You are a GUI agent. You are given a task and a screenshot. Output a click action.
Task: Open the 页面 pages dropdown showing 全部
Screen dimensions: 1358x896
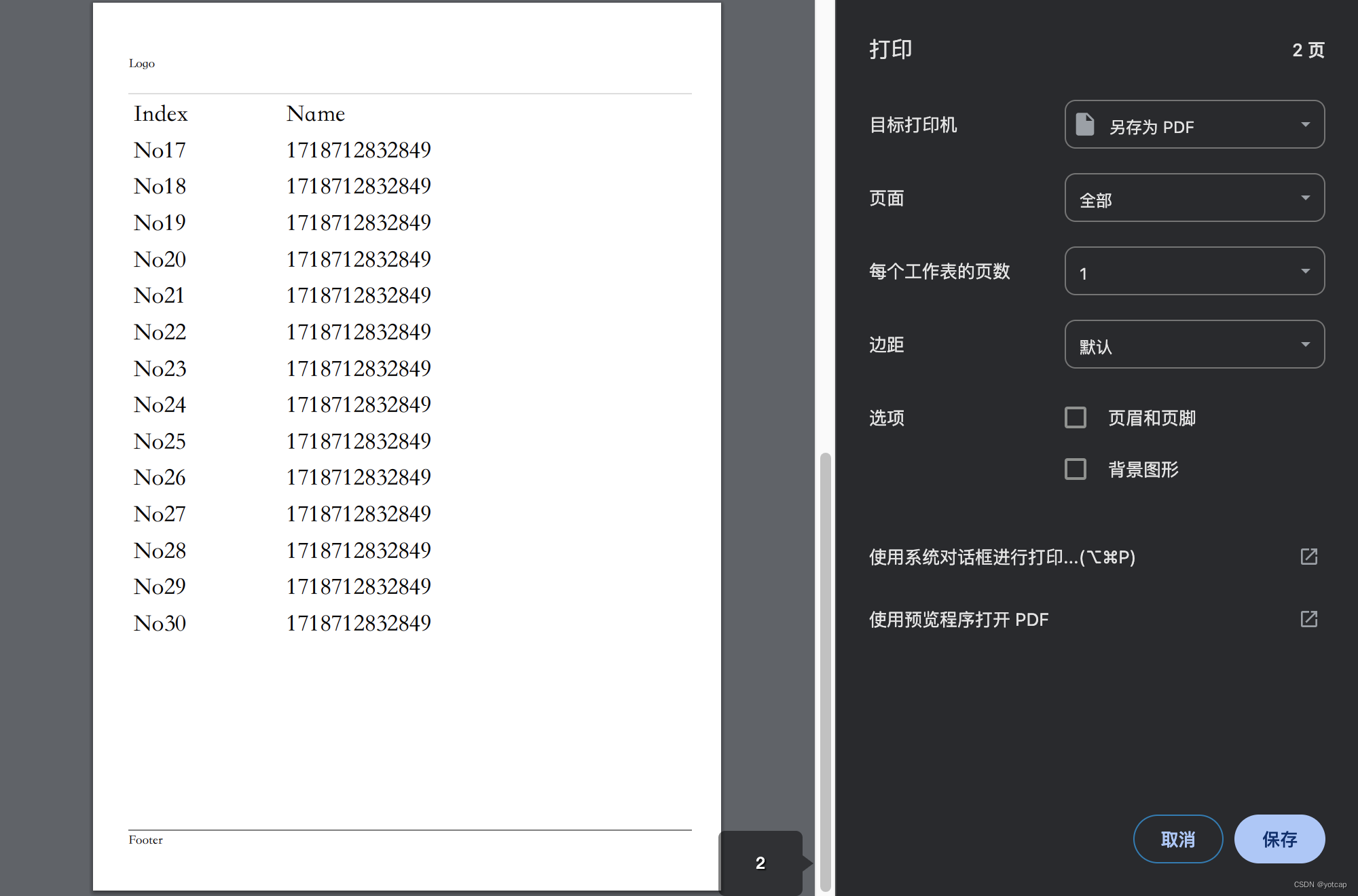click(1194, 198)
